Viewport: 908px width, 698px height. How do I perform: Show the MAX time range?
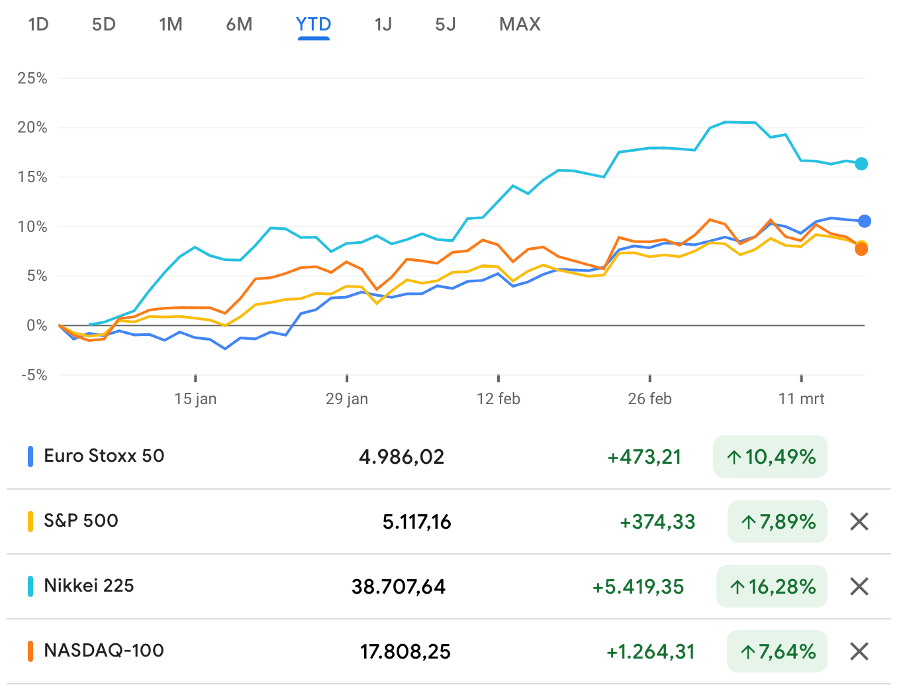coord(520,24)
